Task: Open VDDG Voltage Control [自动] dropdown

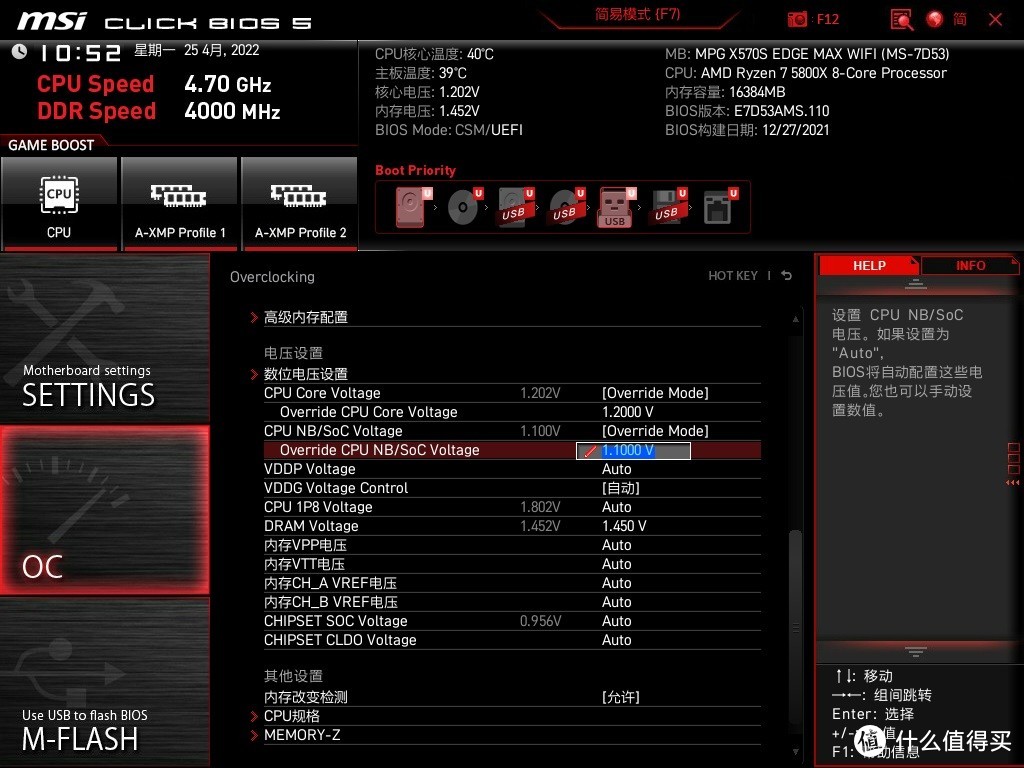Action: (x=620, y=488)
